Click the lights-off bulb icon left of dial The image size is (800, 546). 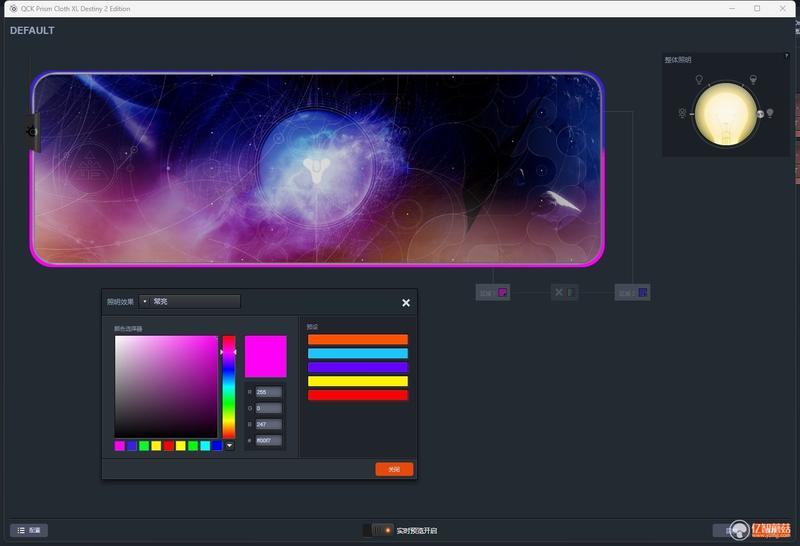(x=682, y=113)
